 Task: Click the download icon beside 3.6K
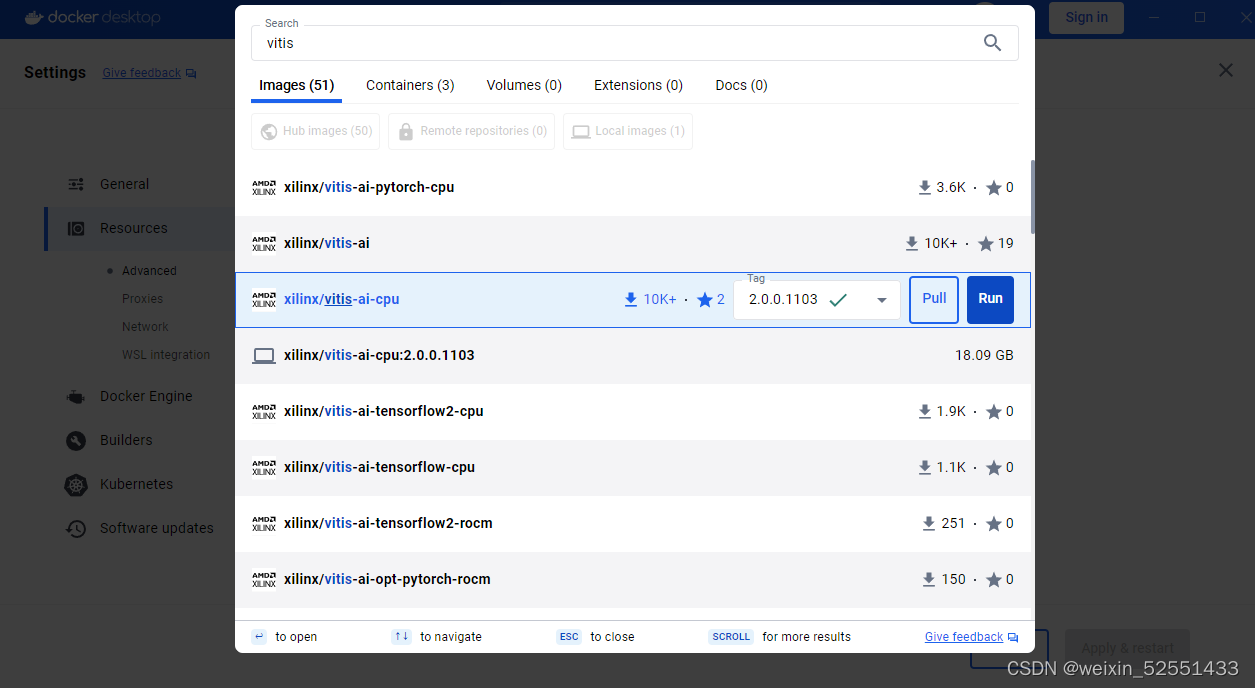pyautogui.click(x=924, y=187)
